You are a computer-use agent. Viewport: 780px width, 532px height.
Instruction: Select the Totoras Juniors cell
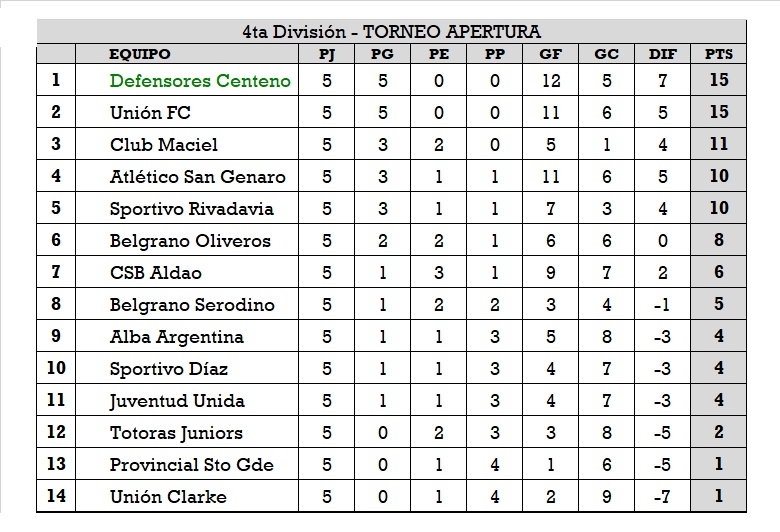(x=176, y=433)
